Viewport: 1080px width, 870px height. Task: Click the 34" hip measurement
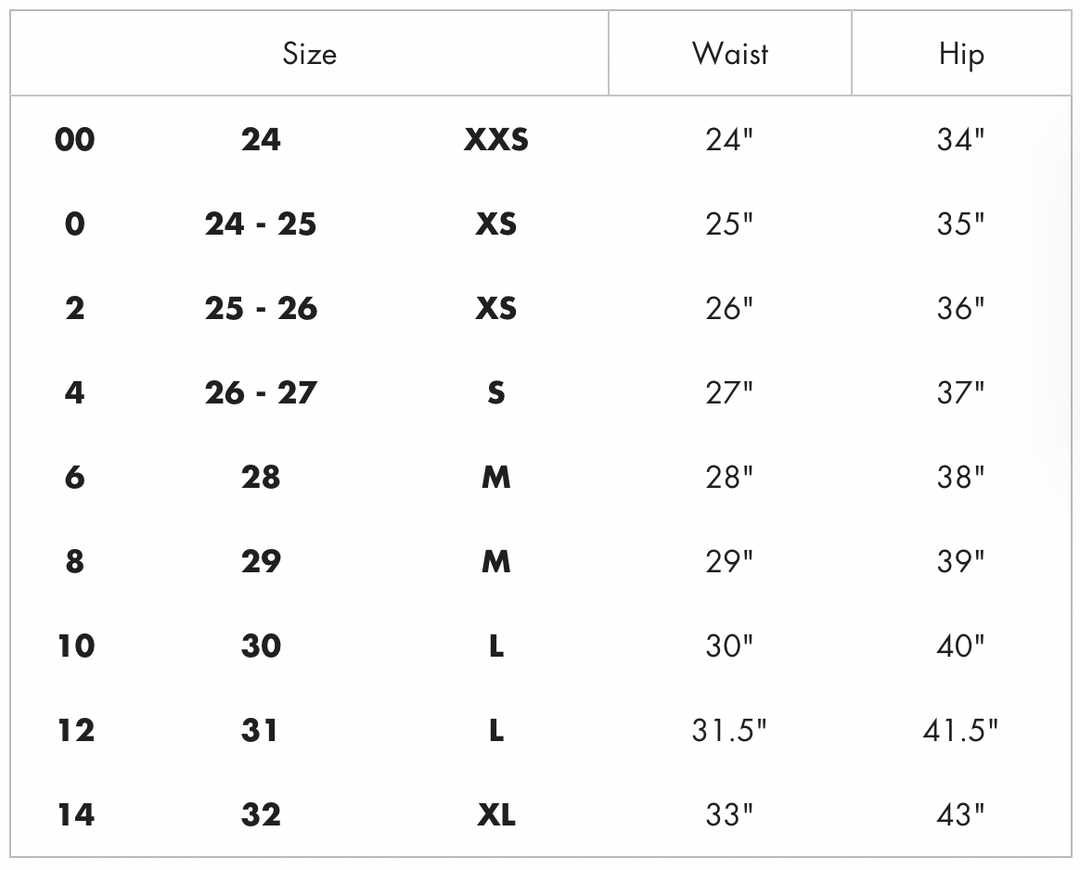coord(960,140)
